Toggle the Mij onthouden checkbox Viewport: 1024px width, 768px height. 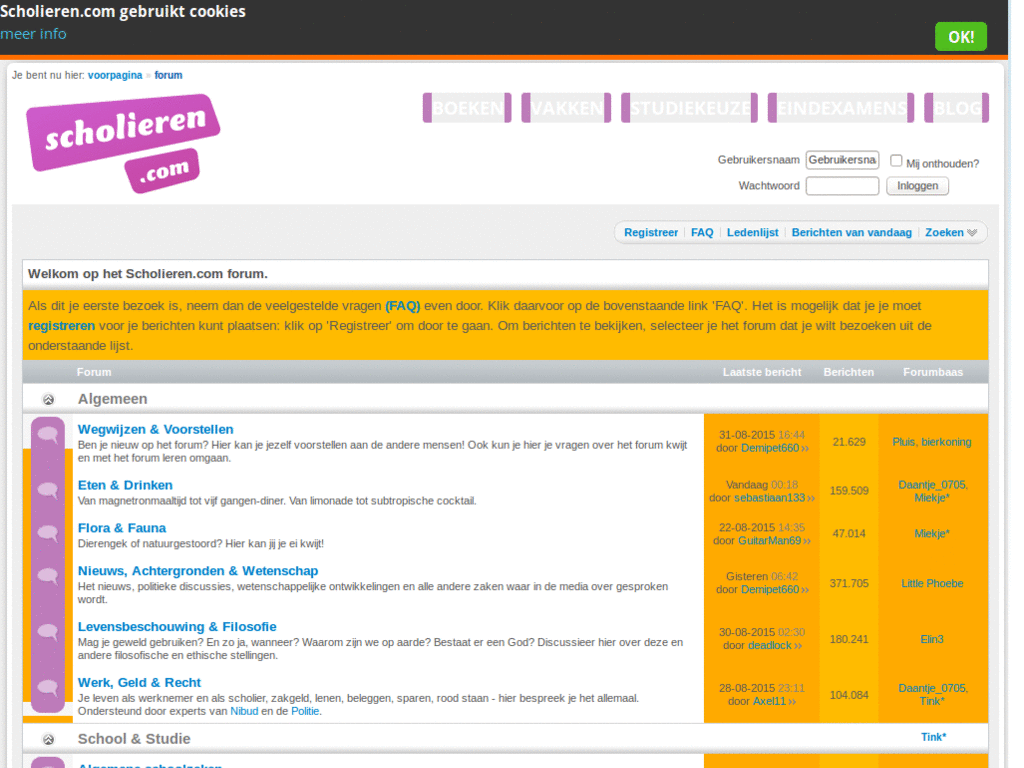click(x=896, y=161)
